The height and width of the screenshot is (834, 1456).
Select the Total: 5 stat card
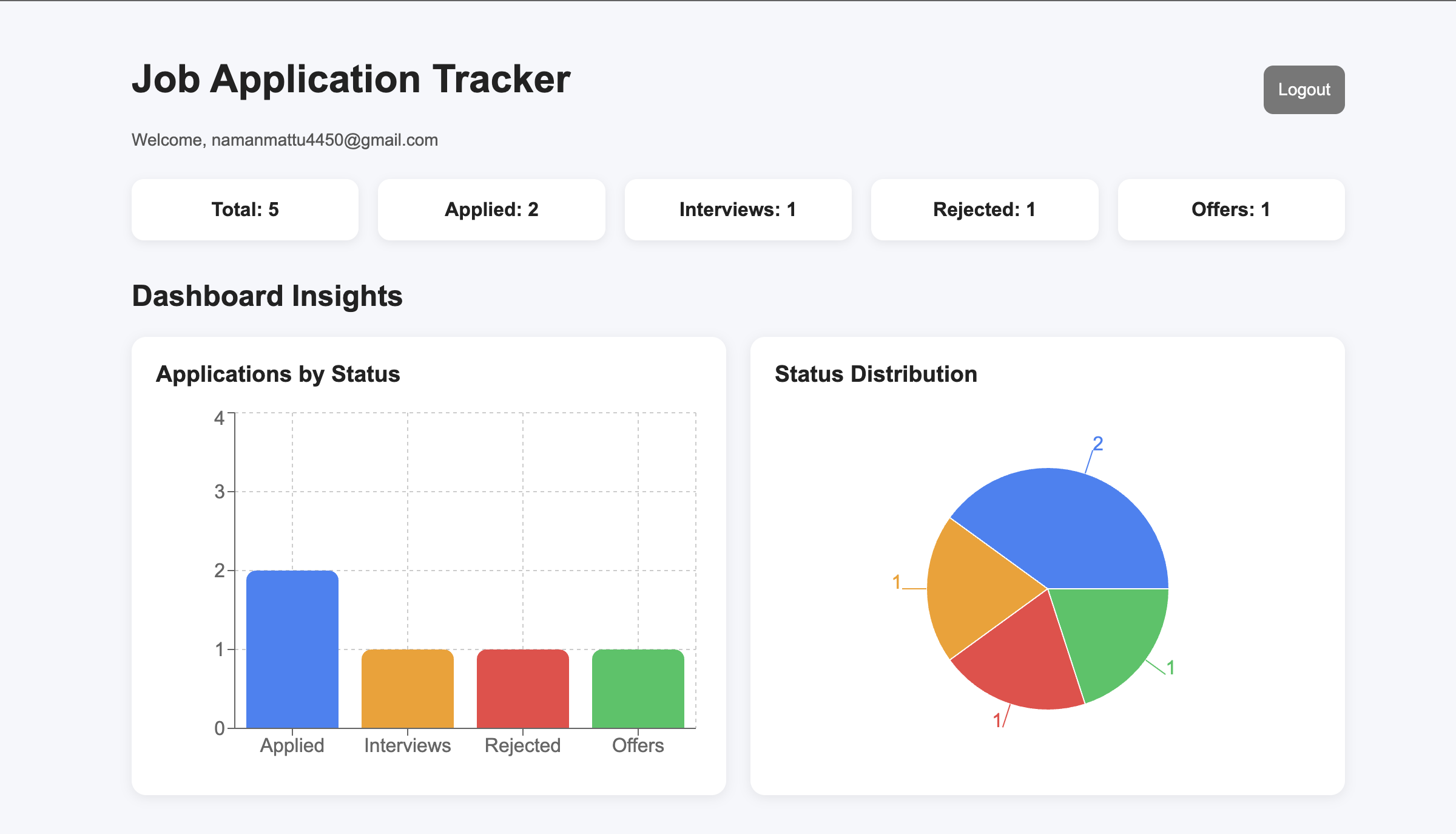pos(245,209)
